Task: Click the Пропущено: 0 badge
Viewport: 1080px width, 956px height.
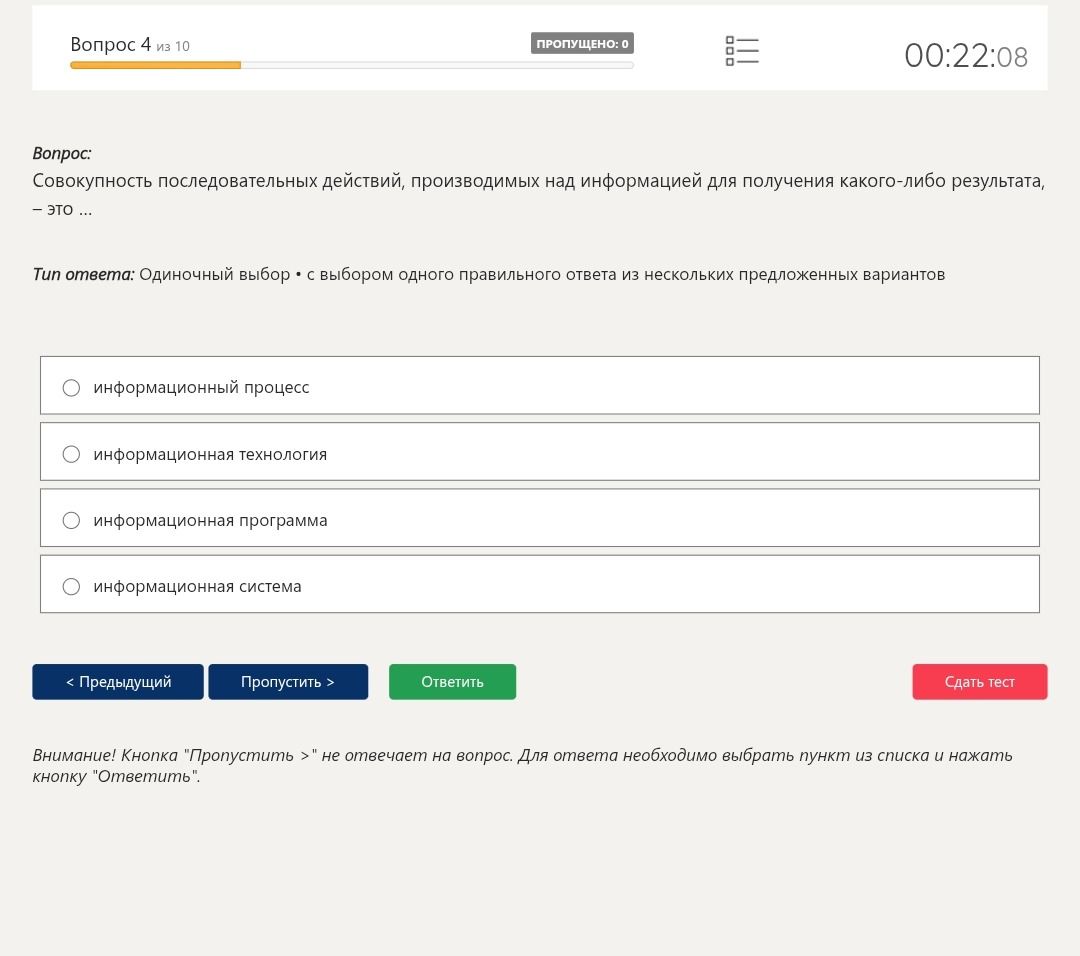Action: pyautogui.click(x=582, y=43)
